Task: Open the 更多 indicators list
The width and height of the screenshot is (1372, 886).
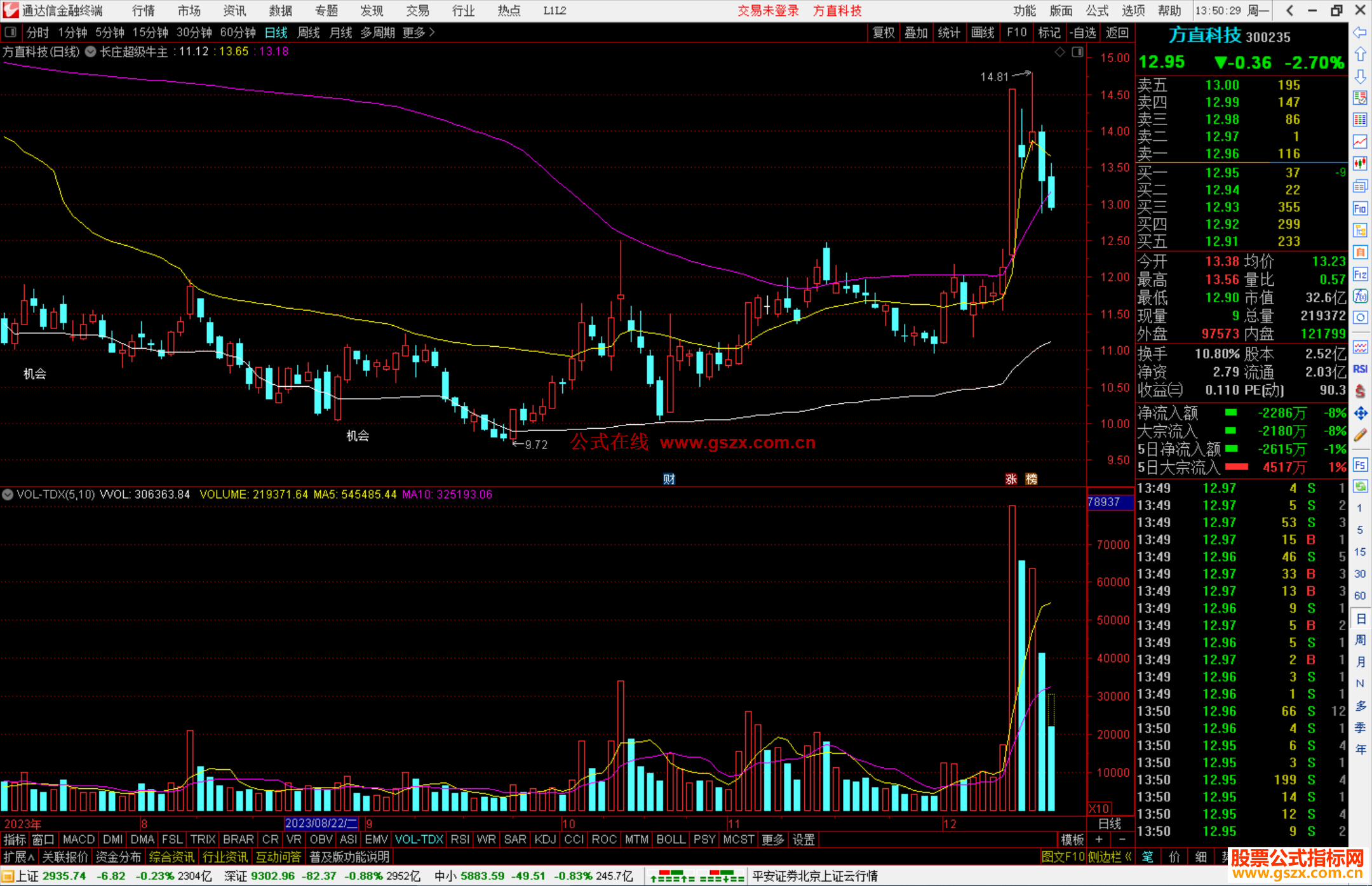Action: [x=772, y=840]
